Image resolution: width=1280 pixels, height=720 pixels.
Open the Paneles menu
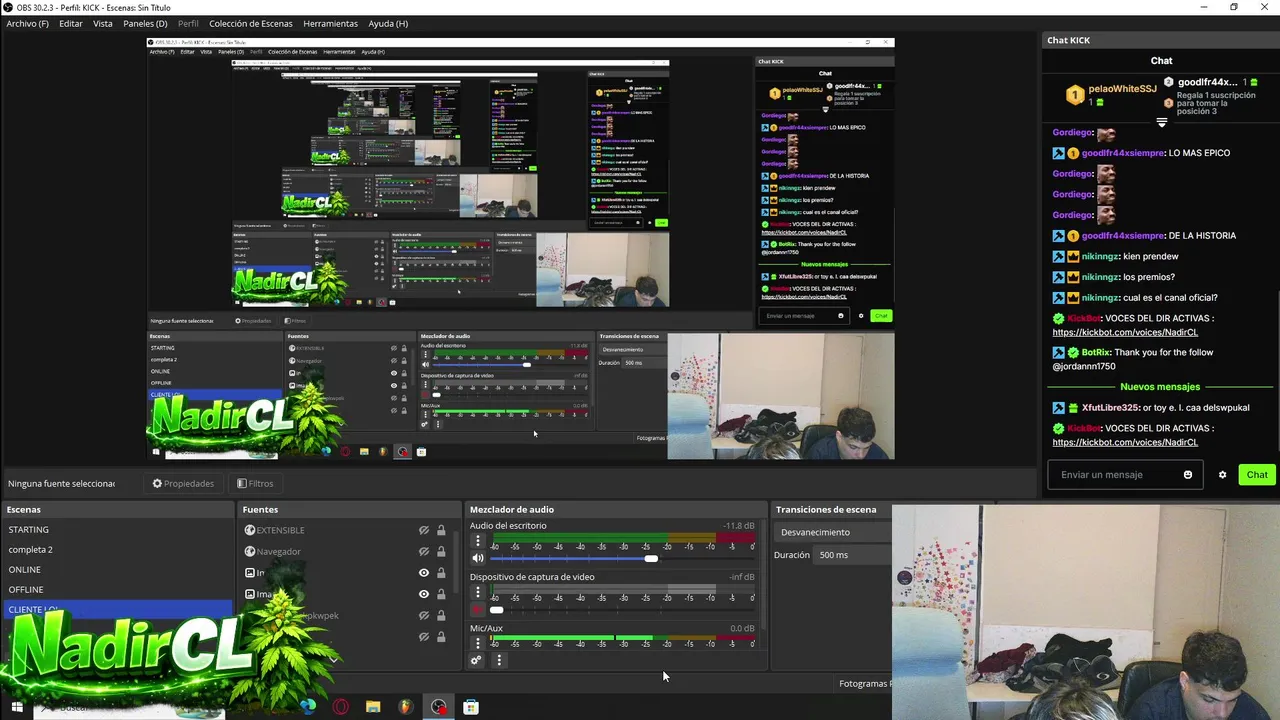(145, 23)
